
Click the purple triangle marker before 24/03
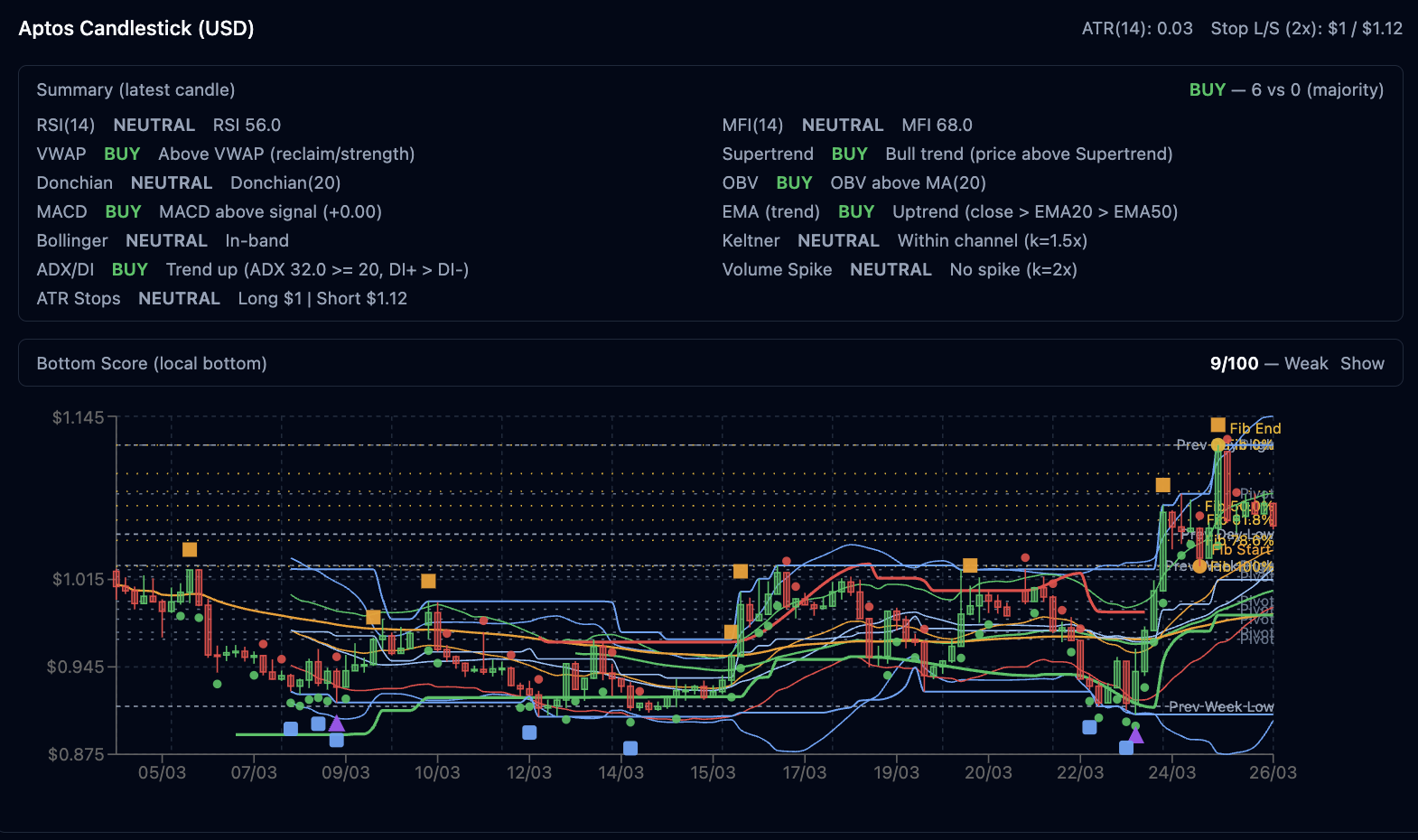[1135, 735]
